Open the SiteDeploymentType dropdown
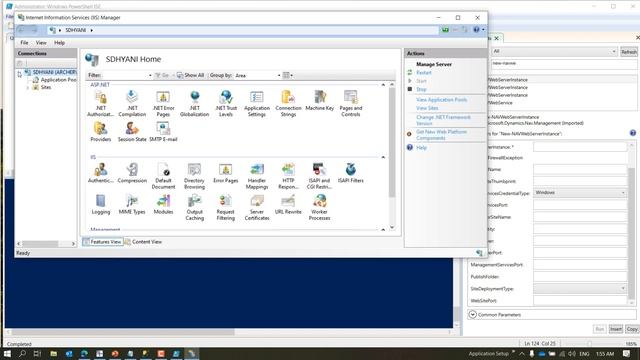 580,289
